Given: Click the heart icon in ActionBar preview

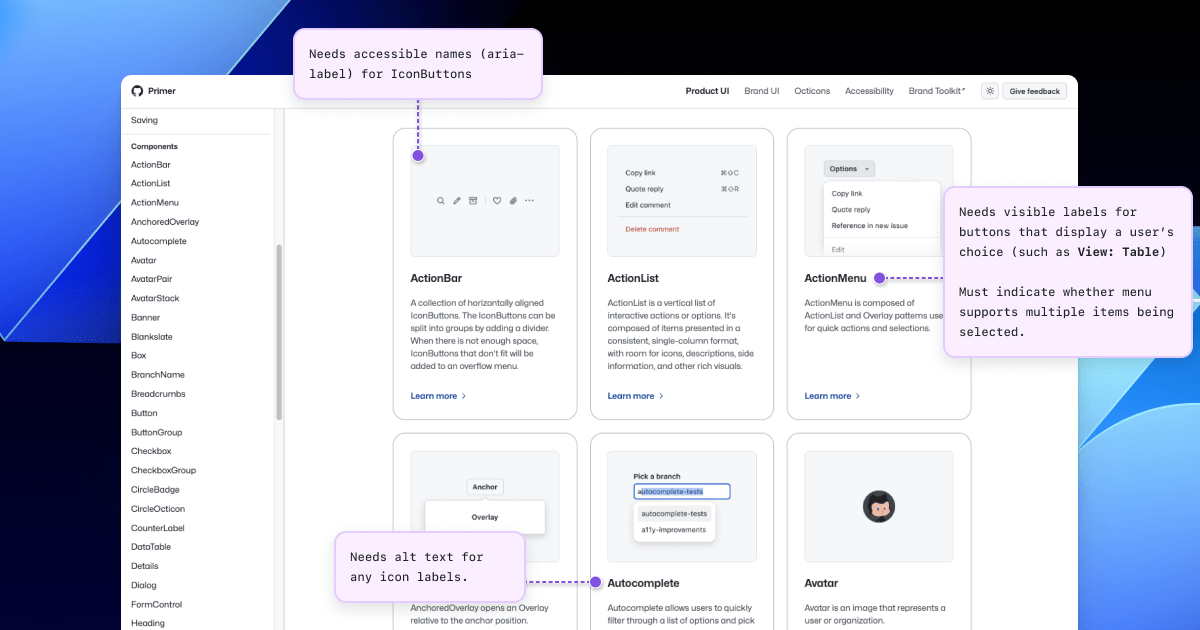Looking at the screenshot, I should (x=497, y=201).
